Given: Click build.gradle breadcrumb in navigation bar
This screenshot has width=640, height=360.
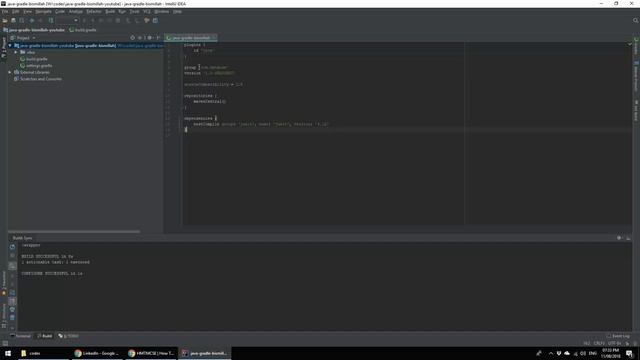Looking at the screenshot, I should pyautogui.click(x=83, y=30).
